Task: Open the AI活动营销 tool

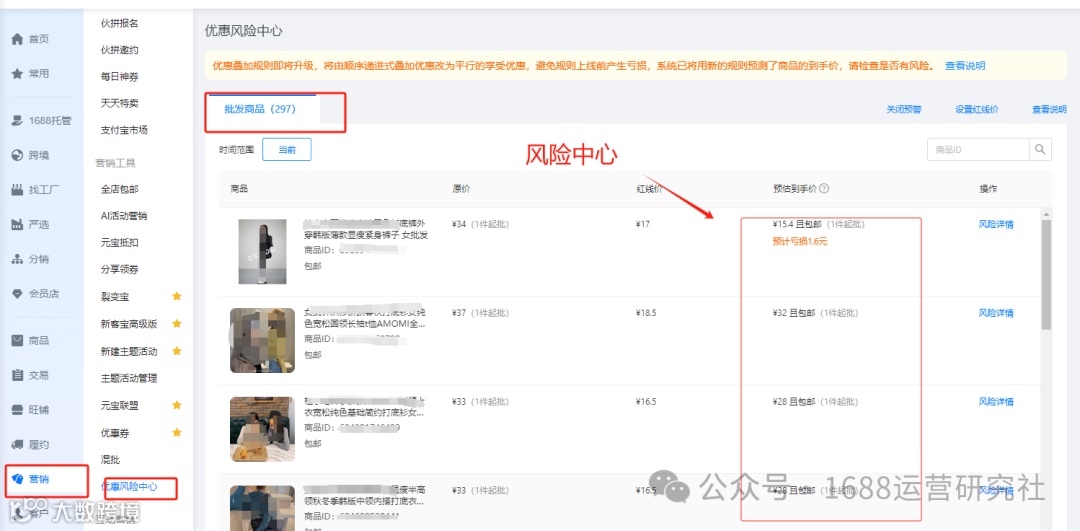Action: click(x=124, y=216)
